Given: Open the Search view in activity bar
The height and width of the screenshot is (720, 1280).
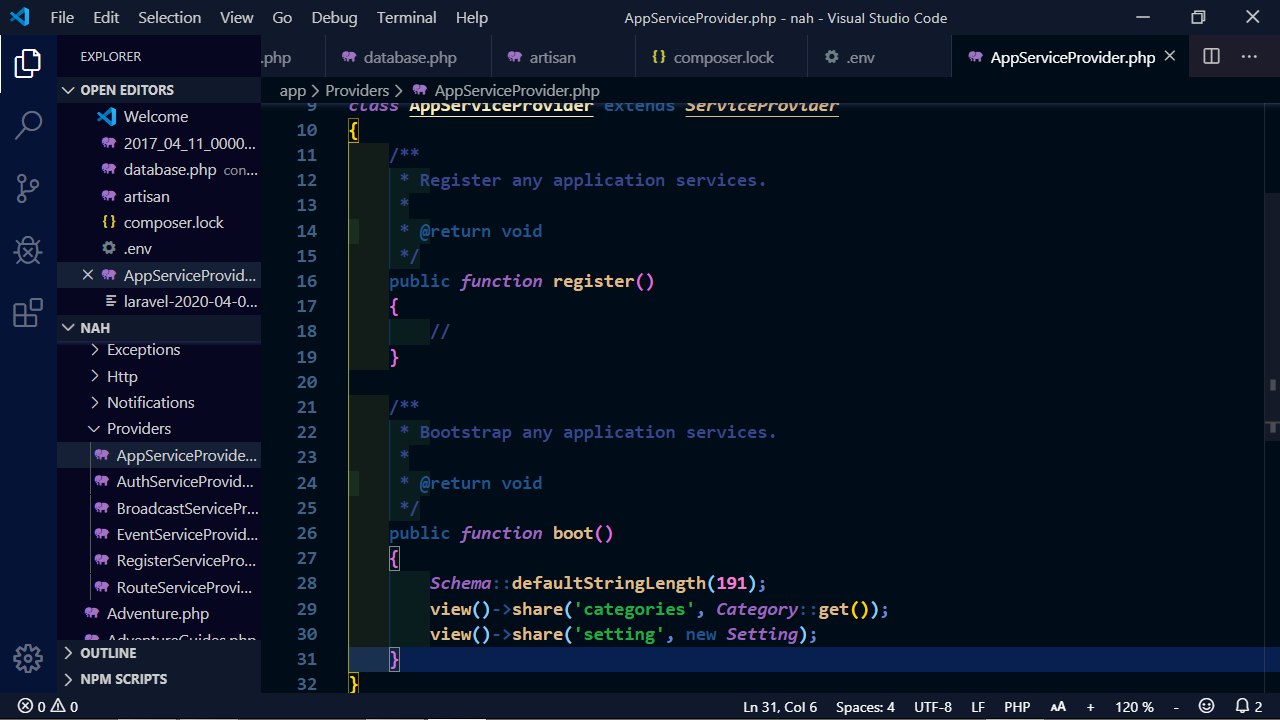Looking at the screenshot, I should (28, 125).
